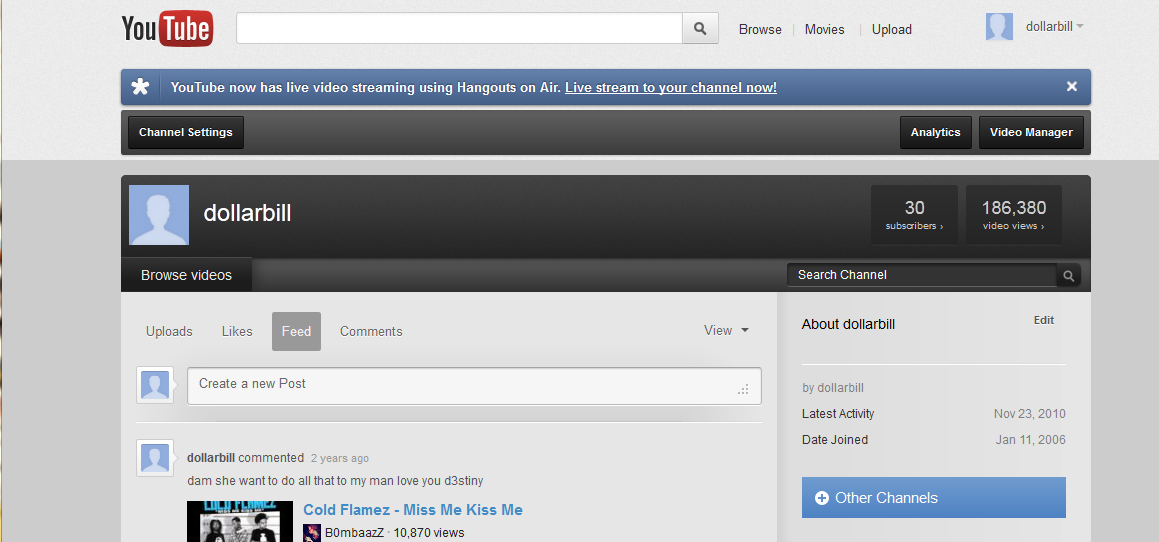Expand the Other Channels section
This screenshot has height=542, width=1159.
coord(934,498)
